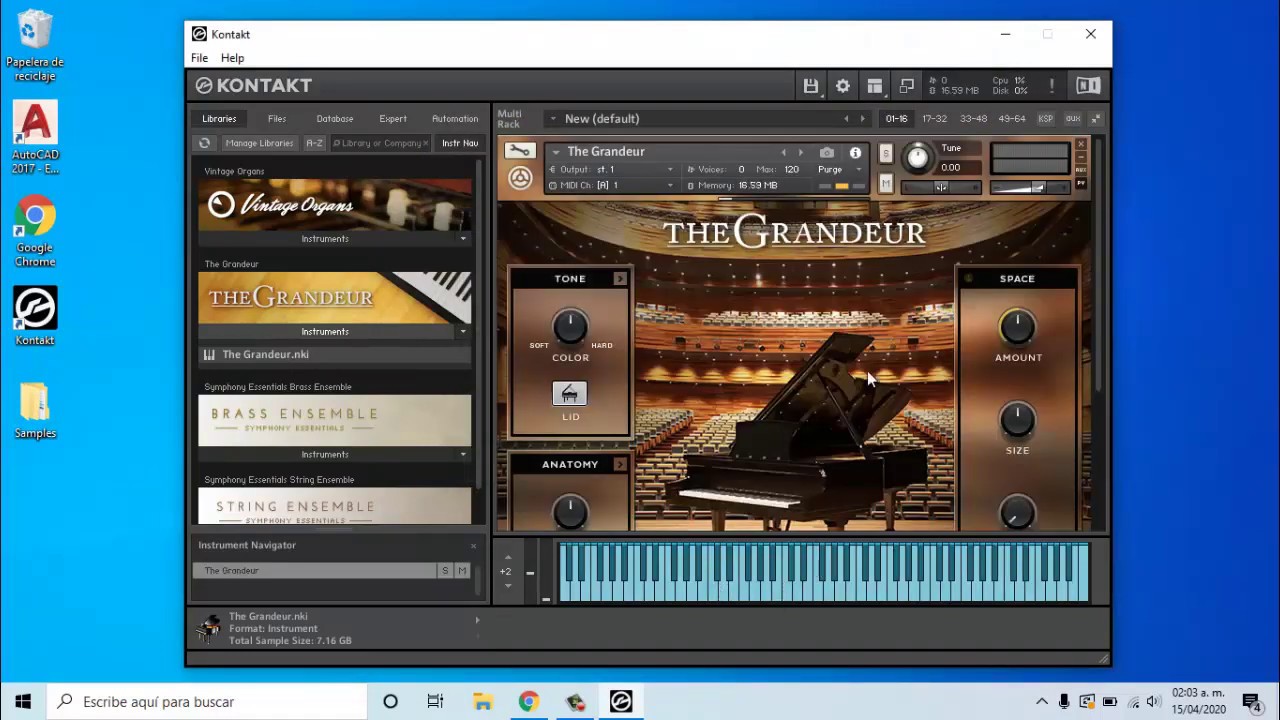Open the Anatomy panel arrow button
Image resolution: width=1280 pixels, height=720 pixels.
(620, 464)
